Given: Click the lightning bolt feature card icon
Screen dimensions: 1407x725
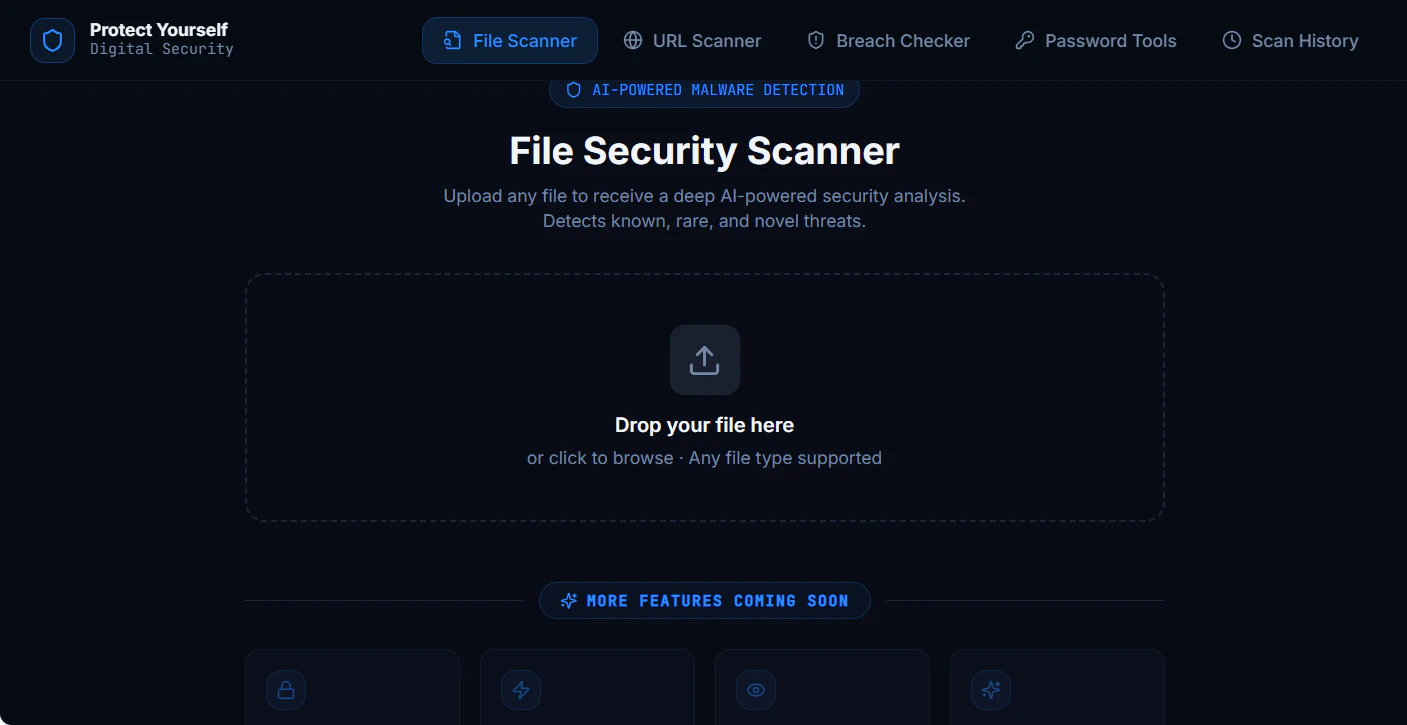Looking at the screenshot, I should click(521, 690).
